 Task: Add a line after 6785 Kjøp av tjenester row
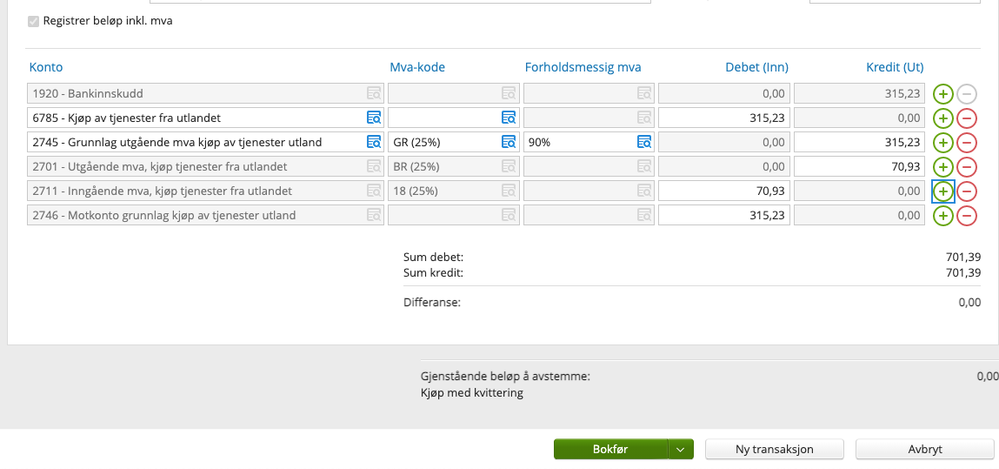coord(943,119)
